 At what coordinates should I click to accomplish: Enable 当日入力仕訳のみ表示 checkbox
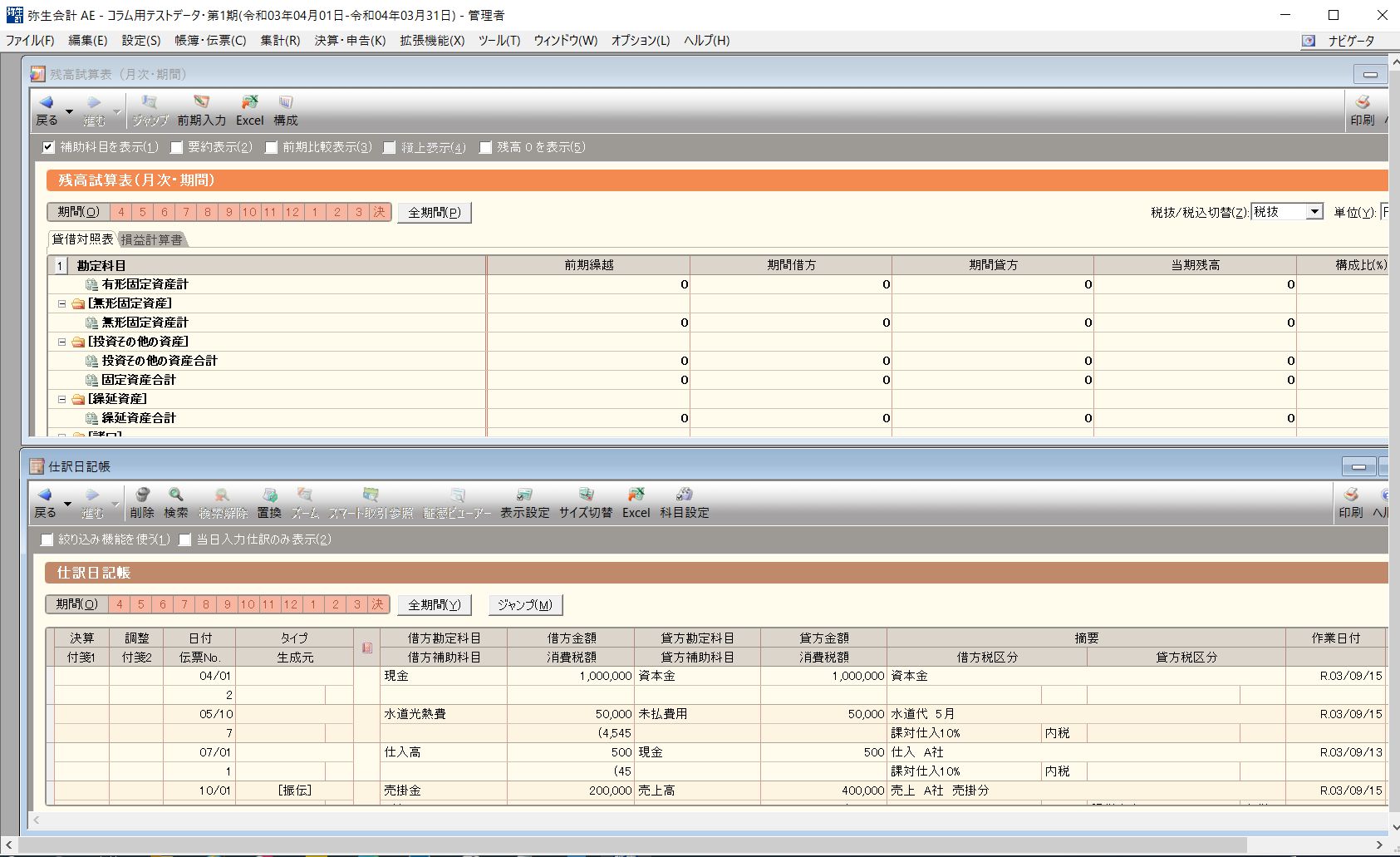tap(184, 539)
